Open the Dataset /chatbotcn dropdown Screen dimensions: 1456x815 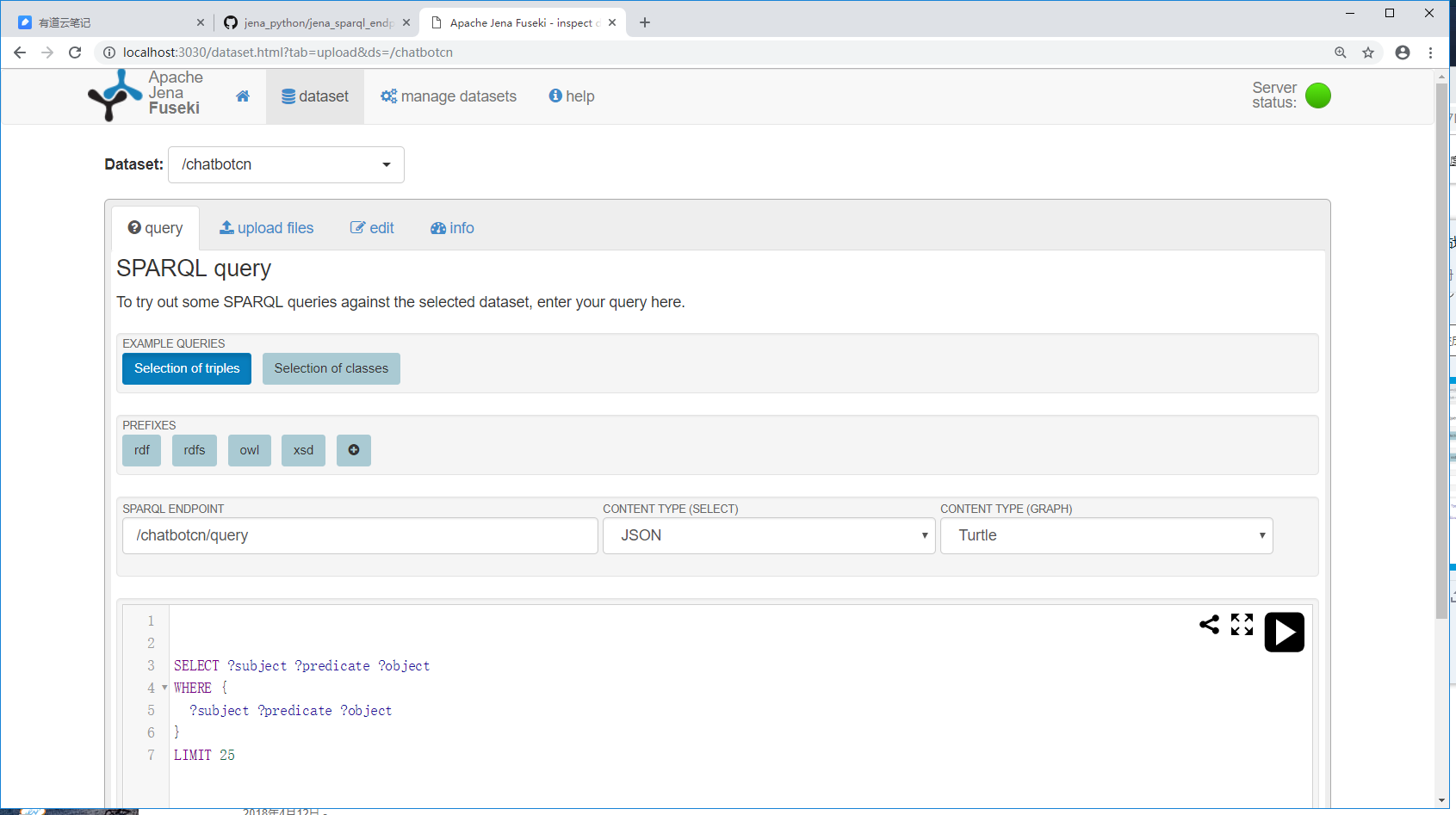tap(286, 164)
